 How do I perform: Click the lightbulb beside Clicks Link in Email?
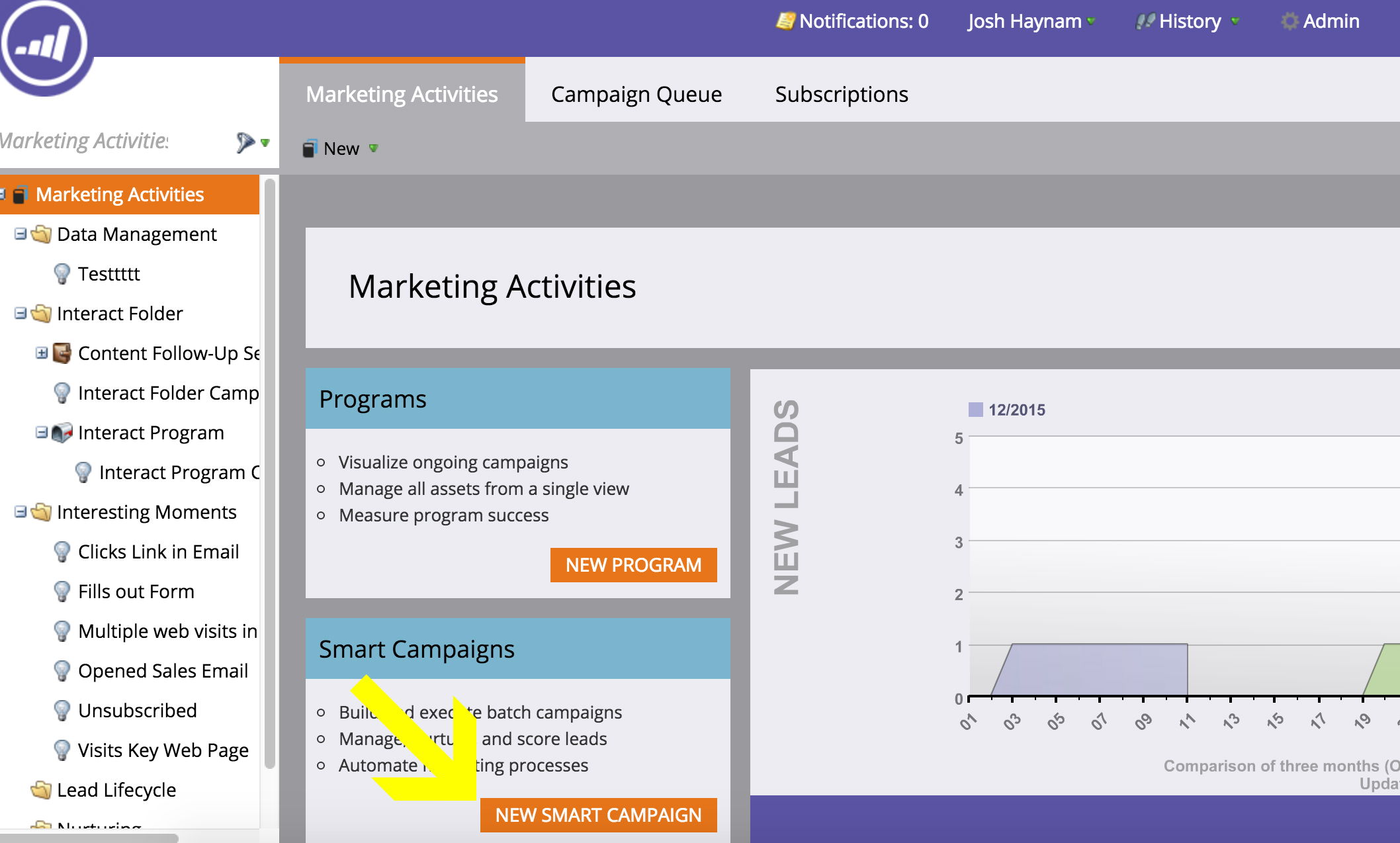tap(62, 551)
